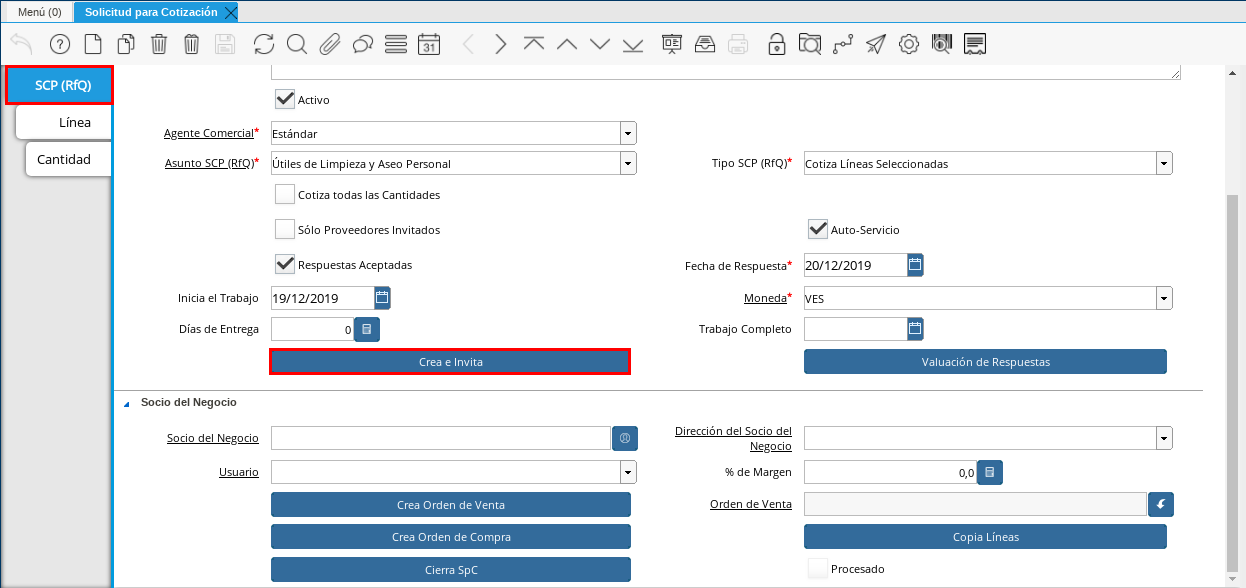Enable Cotiza todas las Cantidades
Viewport: 1246px width, 588px height.
point(285,195)
